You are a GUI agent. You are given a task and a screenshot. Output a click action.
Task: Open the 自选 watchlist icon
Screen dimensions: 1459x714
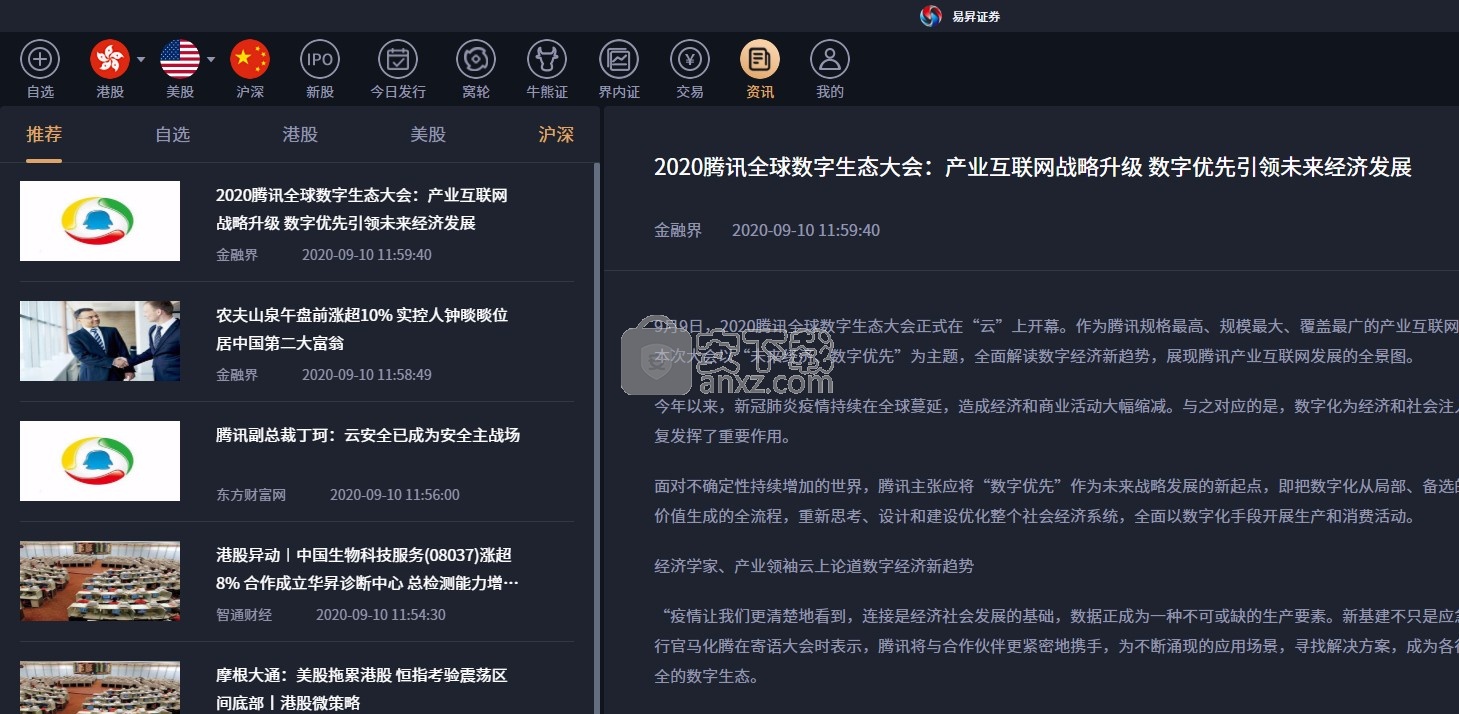pyautogui.click(x=40, y=60)
